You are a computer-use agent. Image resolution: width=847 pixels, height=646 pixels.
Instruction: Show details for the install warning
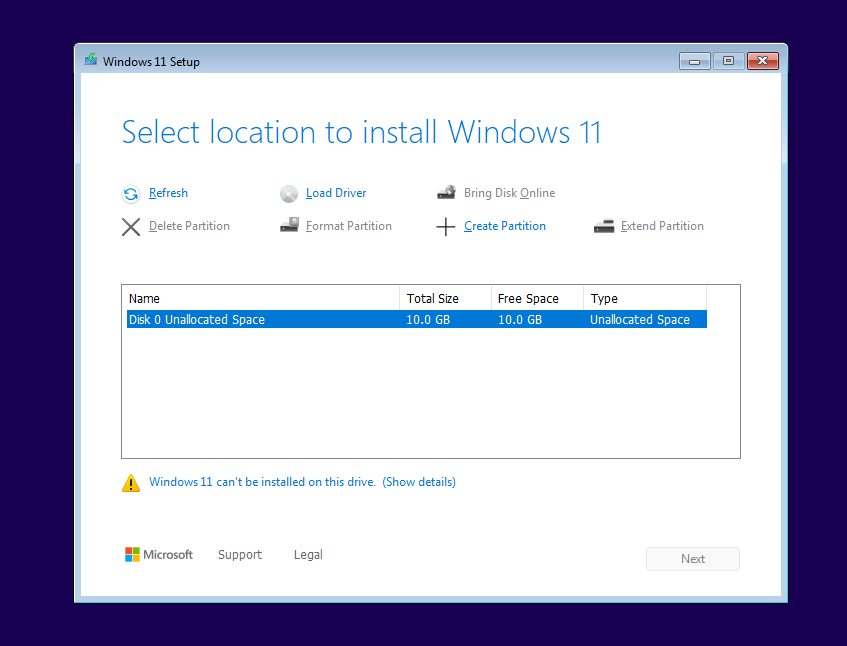(x=419, y=482)
